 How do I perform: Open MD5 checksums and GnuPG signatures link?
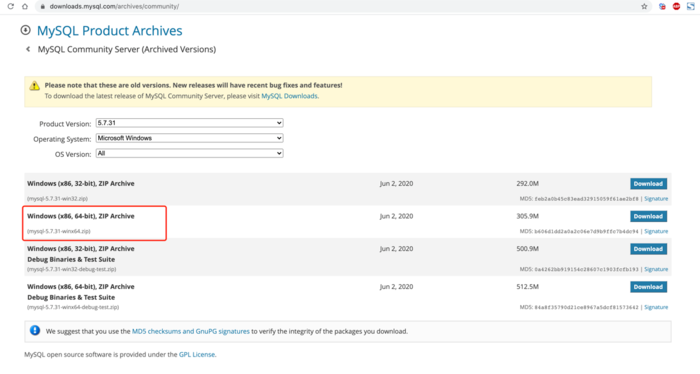click(x=191, y=331)
